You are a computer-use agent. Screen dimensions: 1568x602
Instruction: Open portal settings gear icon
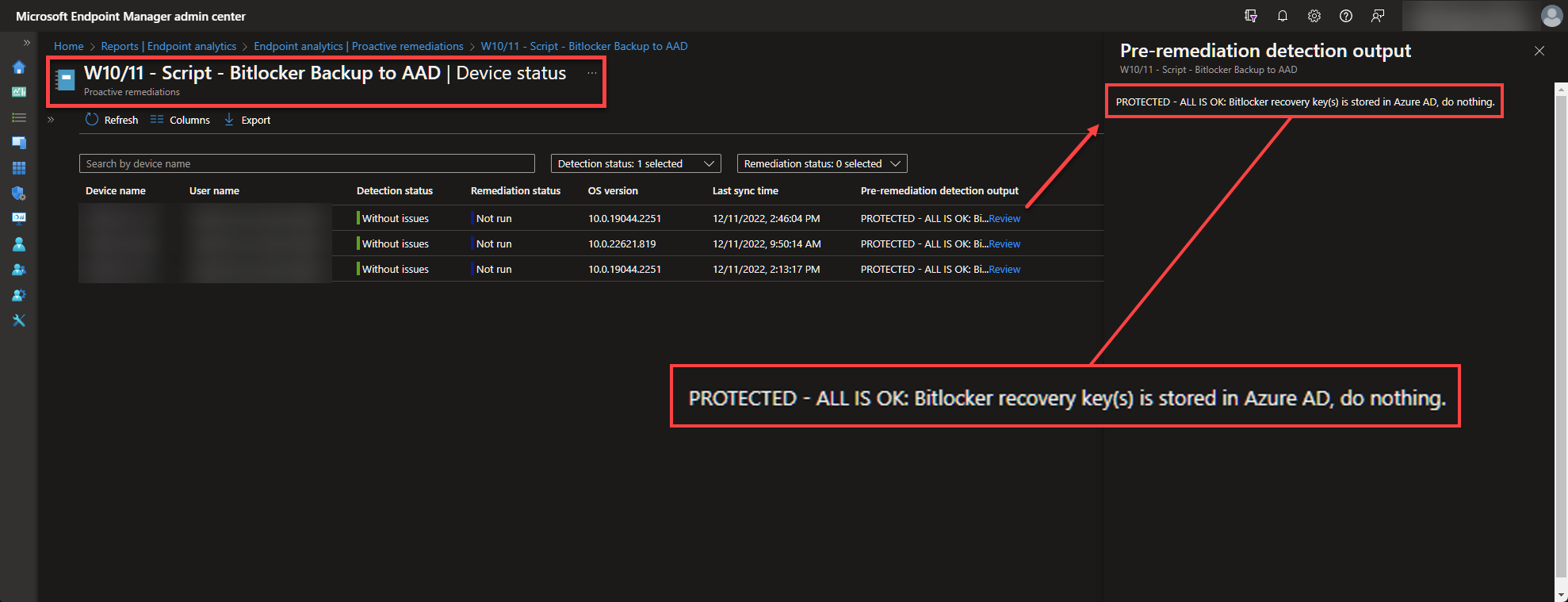pyautogui.click(x=1314, y=16)
